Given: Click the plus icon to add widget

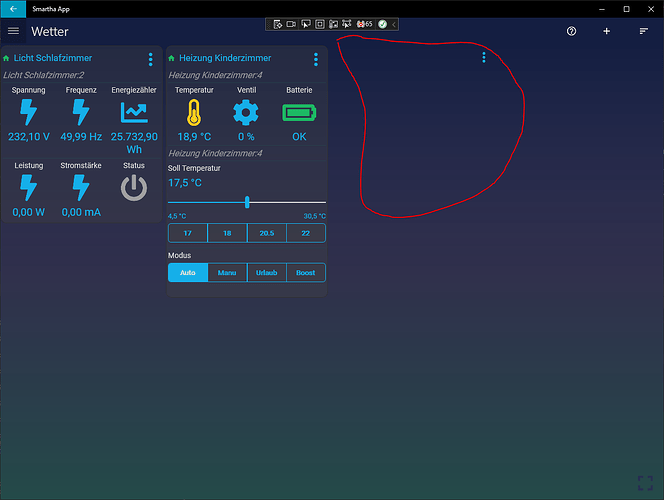Looking at the screenshot, I should click(606, 32).
